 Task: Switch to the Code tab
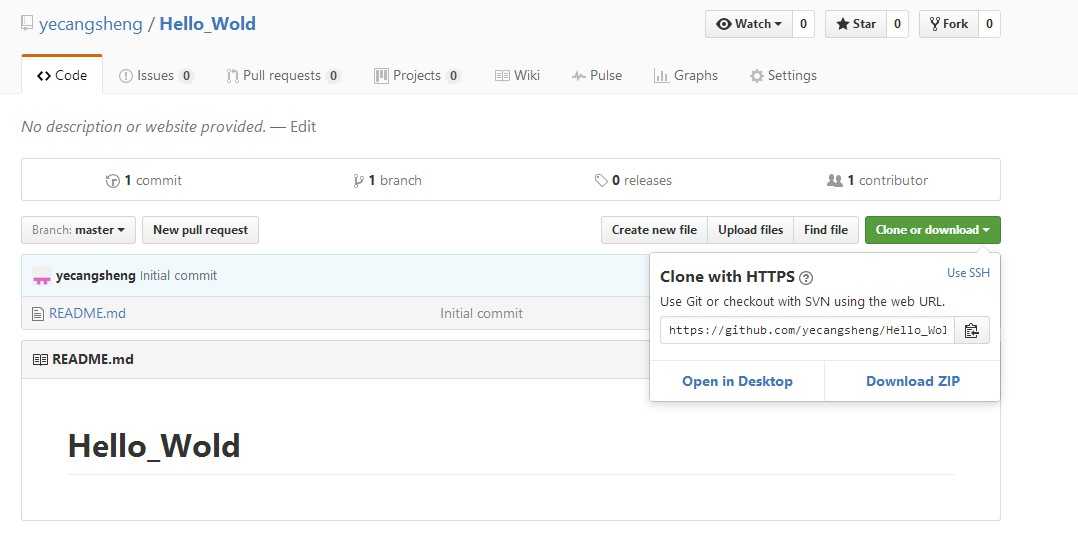[62, 75]
